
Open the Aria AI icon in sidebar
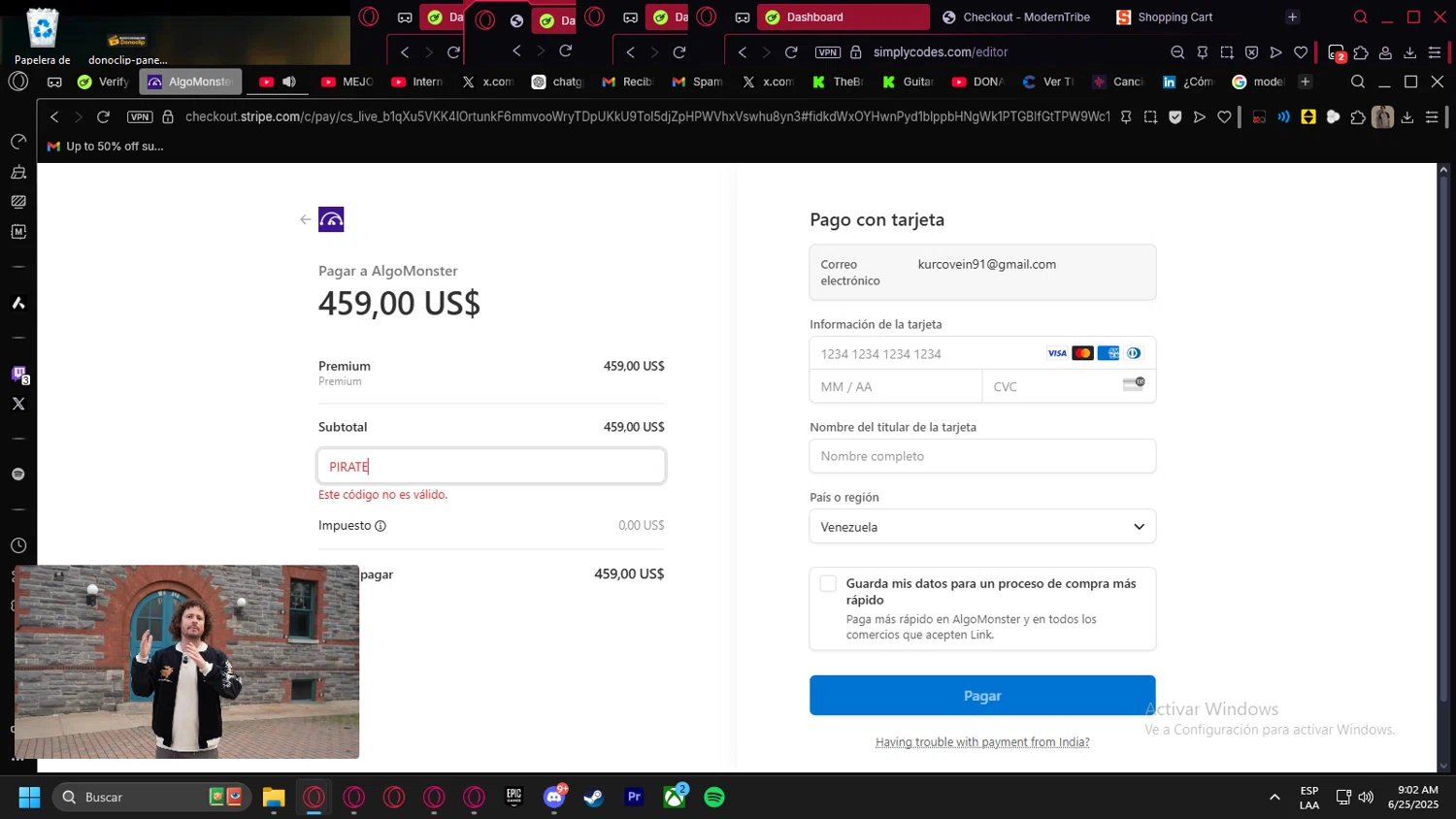point(18,303)
